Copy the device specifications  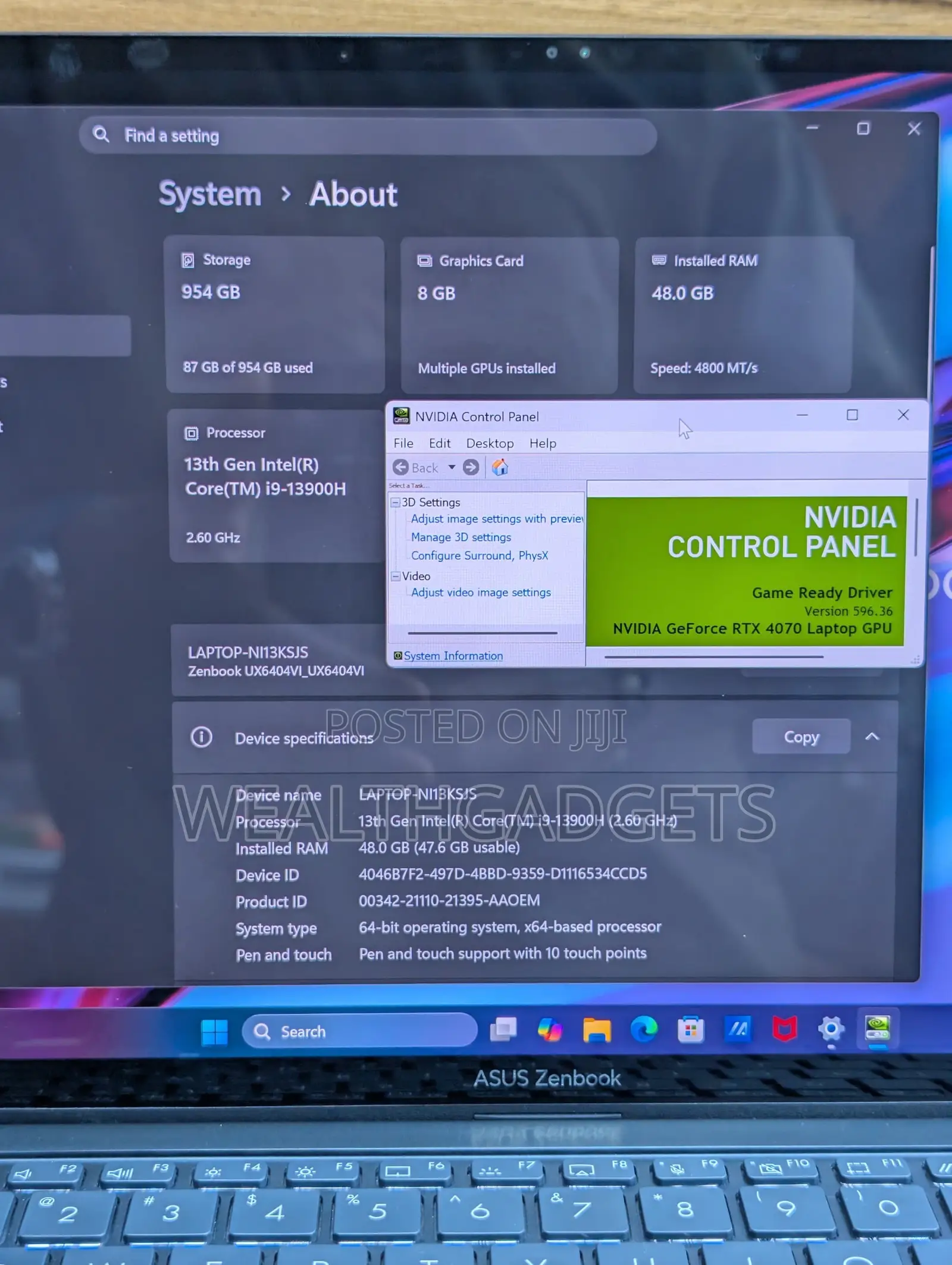coord(801,737)
